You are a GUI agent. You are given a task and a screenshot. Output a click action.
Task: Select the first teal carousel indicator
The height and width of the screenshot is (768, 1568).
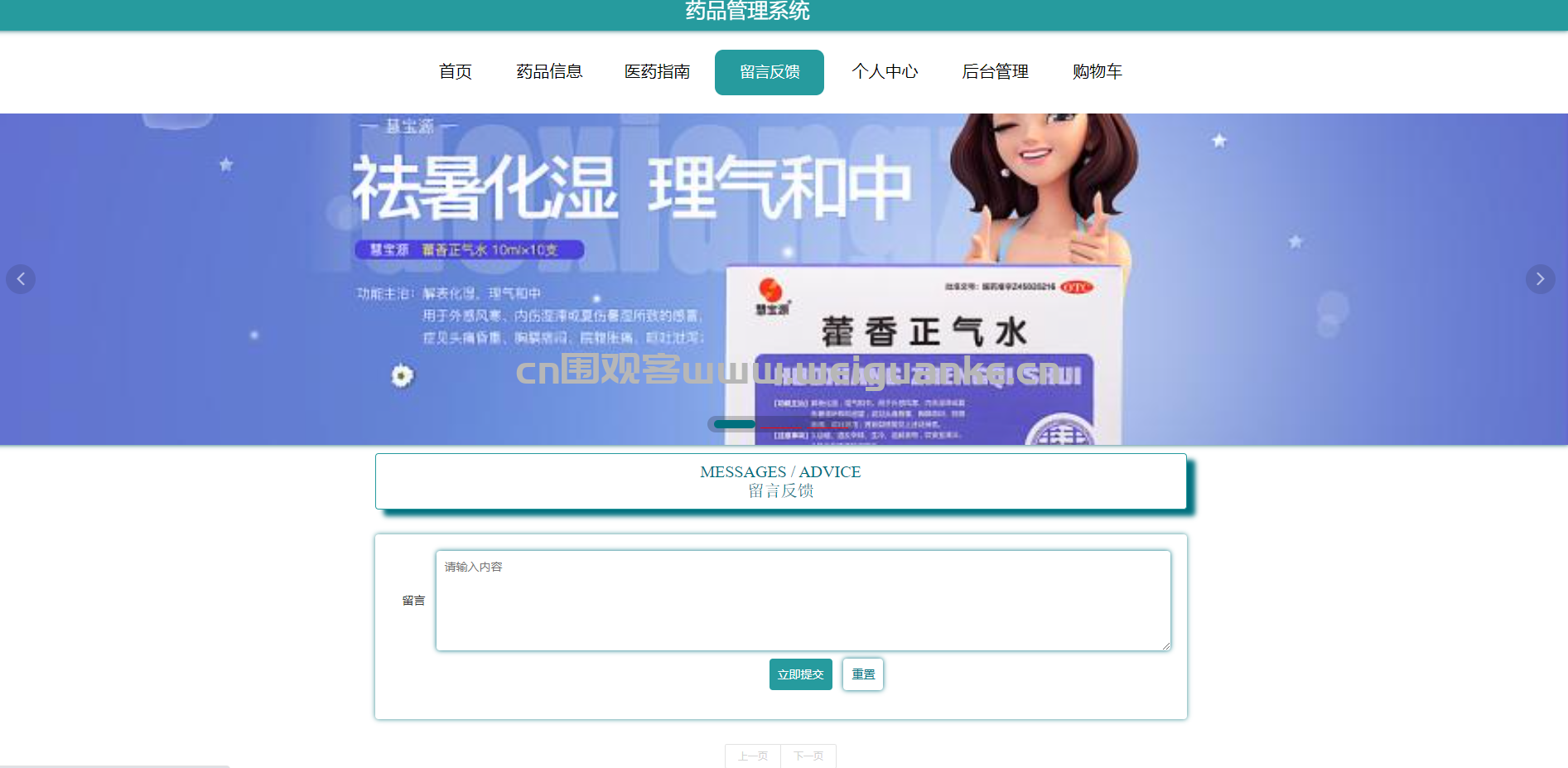pos(735,424)
